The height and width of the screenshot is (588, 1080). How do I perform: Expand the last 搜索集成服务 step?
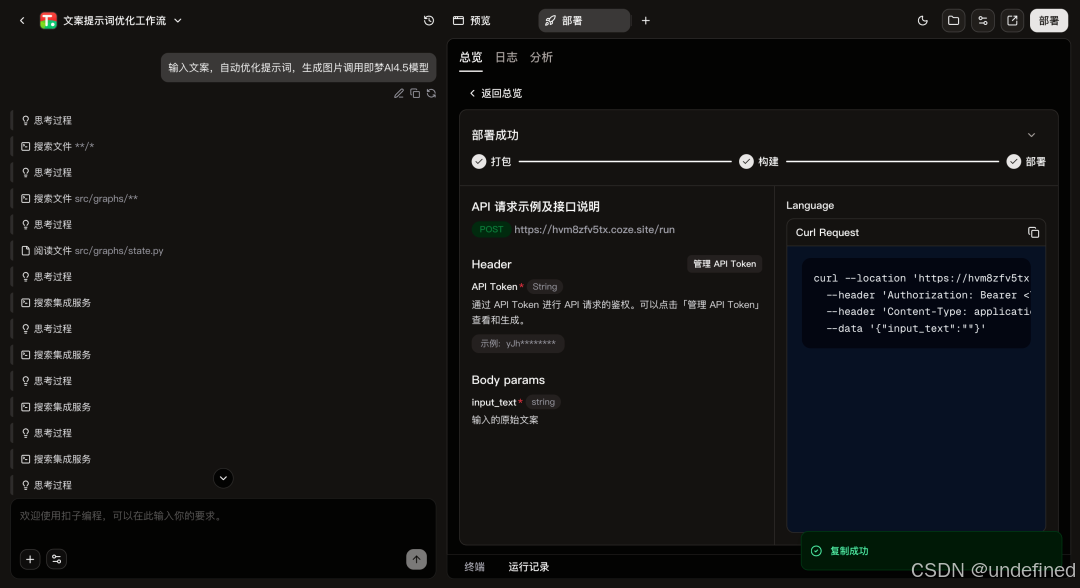pyautogui.click(x=56, y=459)
